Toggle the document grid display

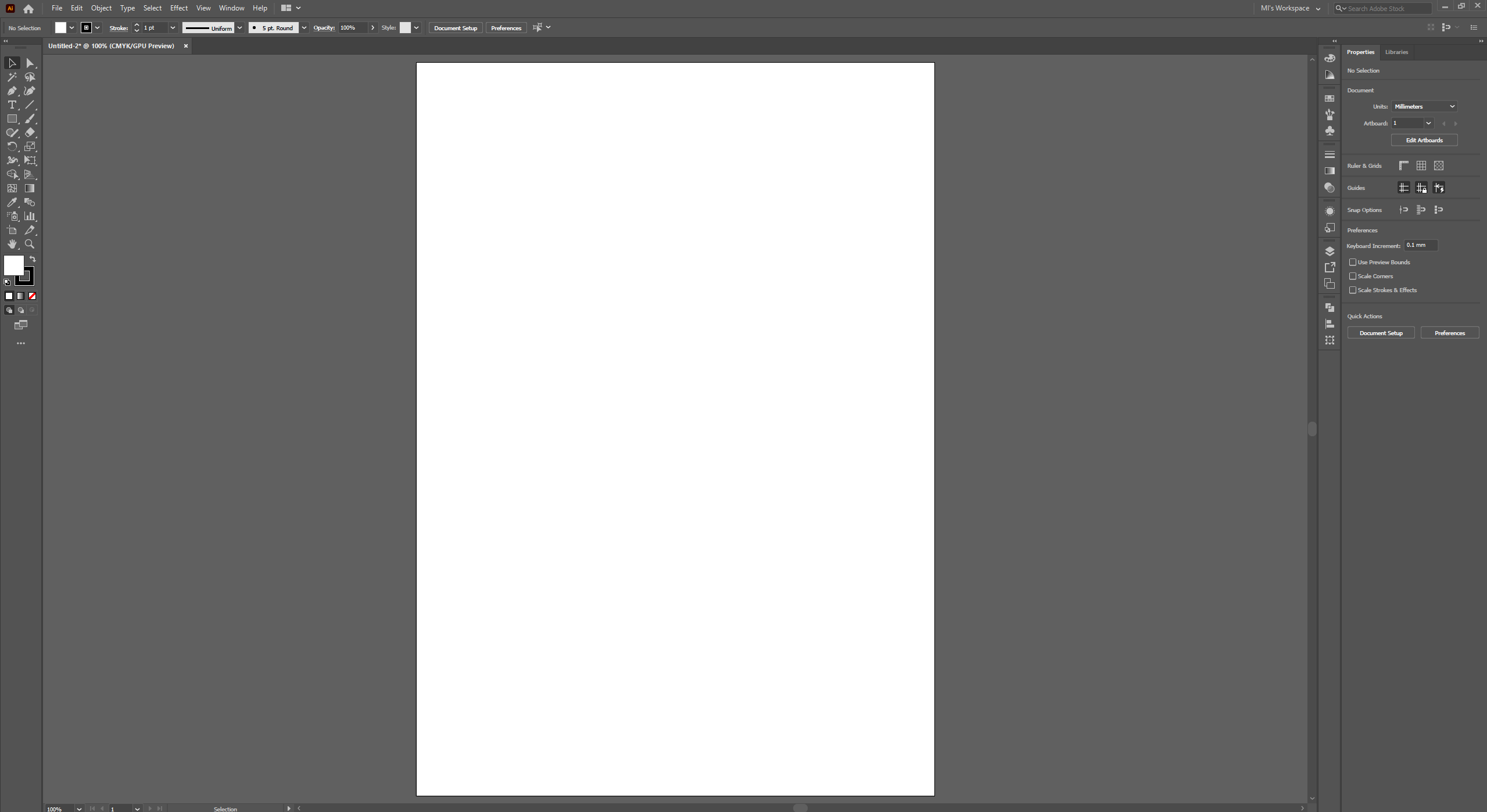(x=1421, y=166)
